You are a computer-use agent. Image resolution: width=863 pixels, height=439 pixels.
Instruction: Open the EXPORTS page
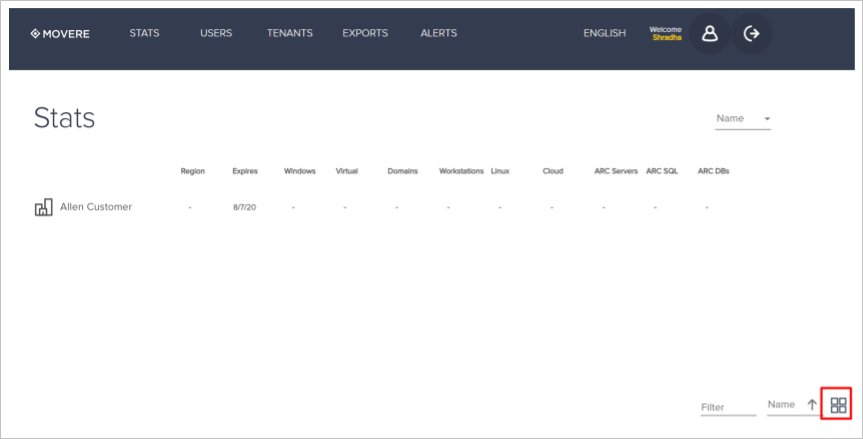[365, 33]
